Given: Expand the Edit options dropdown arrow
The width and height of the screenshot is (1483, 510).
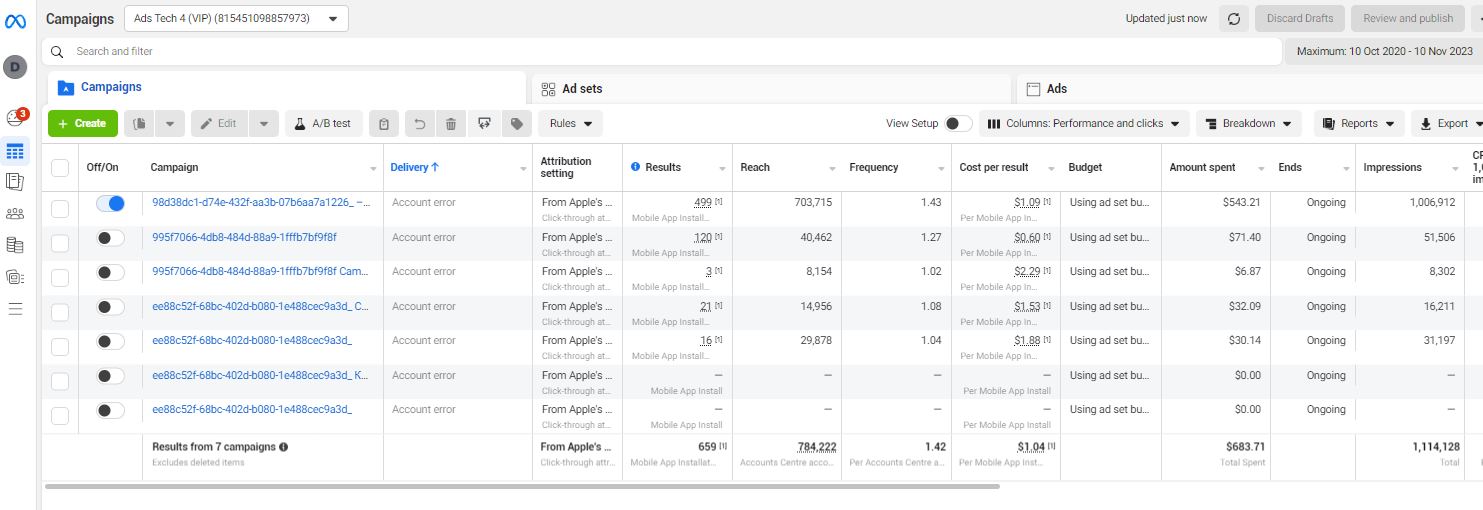Looking at the screenshot, I should 263,124.
